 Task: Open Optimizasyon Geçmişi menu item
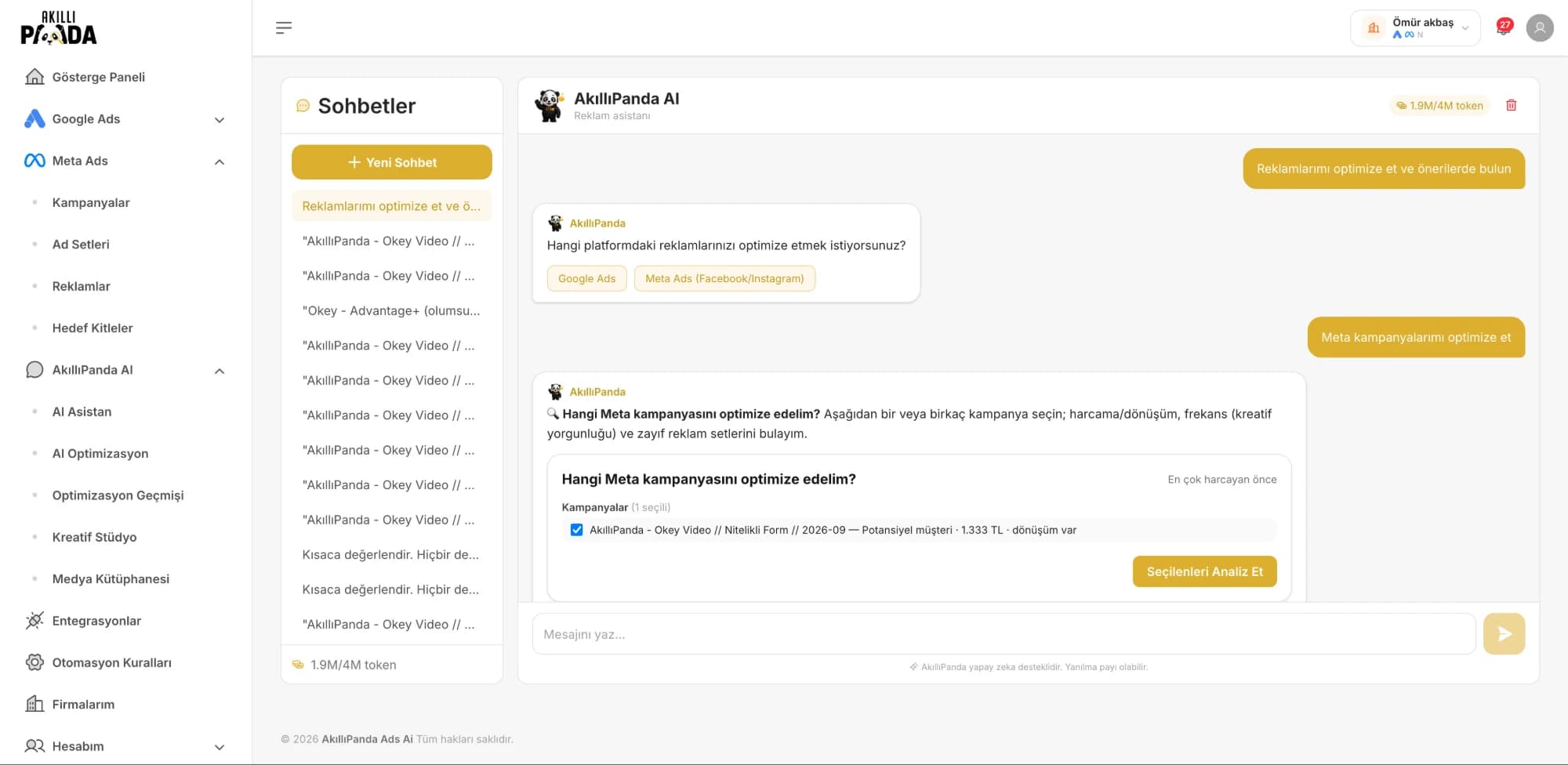(x=118, y=495)
